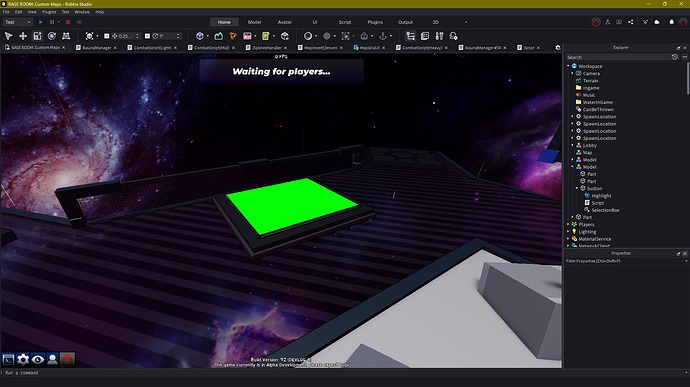Toggle the Rotate snapping checkbox
The width and height of the screenshot is (690, 387).
(147, 36)
